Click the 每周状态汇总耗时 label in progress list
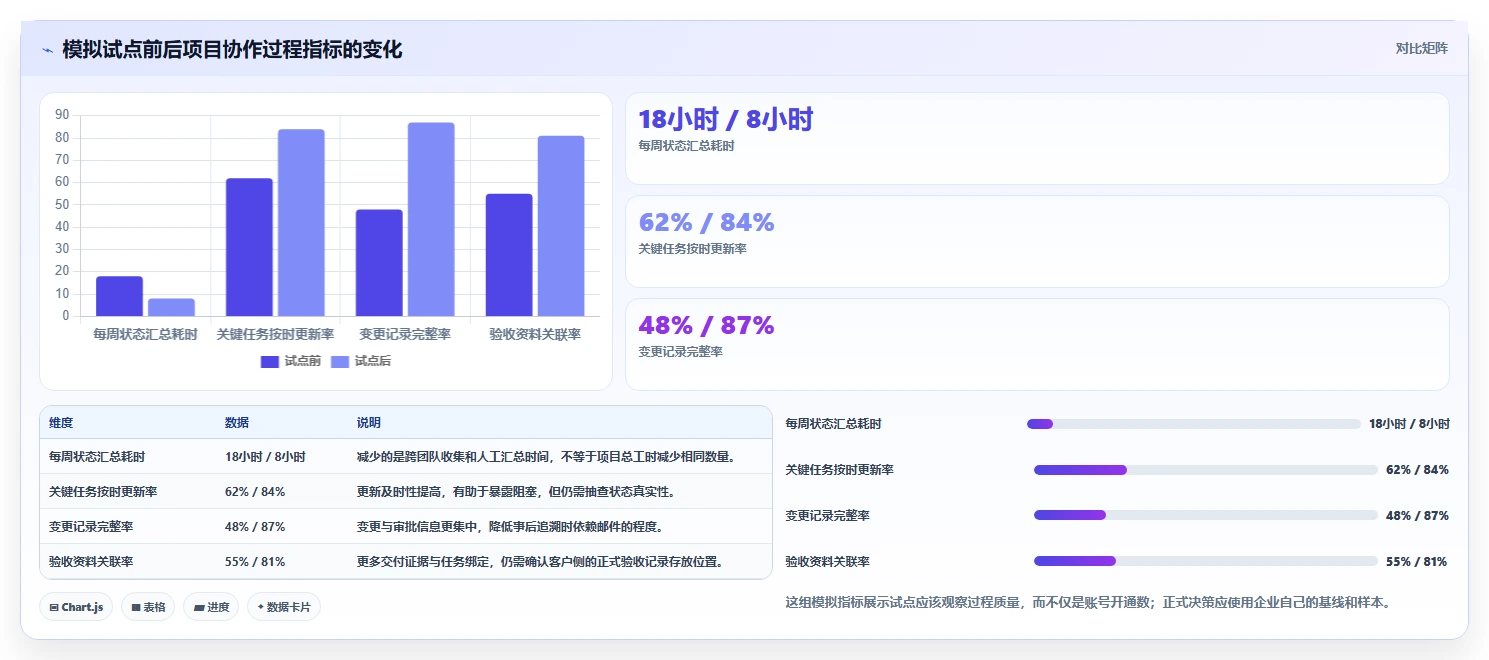The image size is (1489, 660). (x=833, y=424)
